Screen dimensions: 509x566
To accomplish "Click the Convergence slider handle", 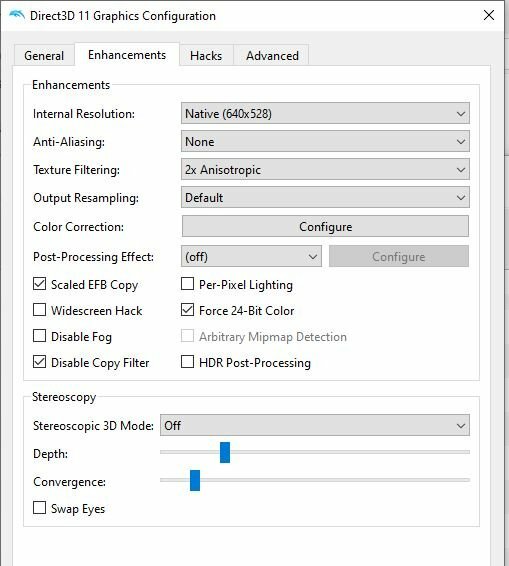I will point(195,480).
